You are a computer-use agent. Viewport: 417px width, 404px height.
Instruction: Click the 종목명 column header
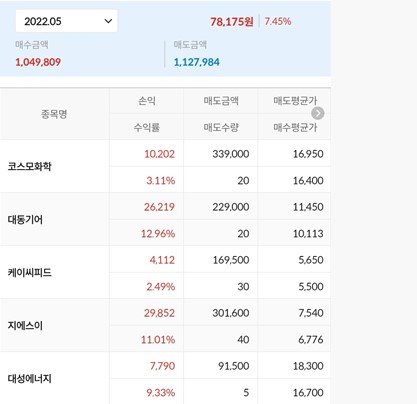(x=54, y=114)
